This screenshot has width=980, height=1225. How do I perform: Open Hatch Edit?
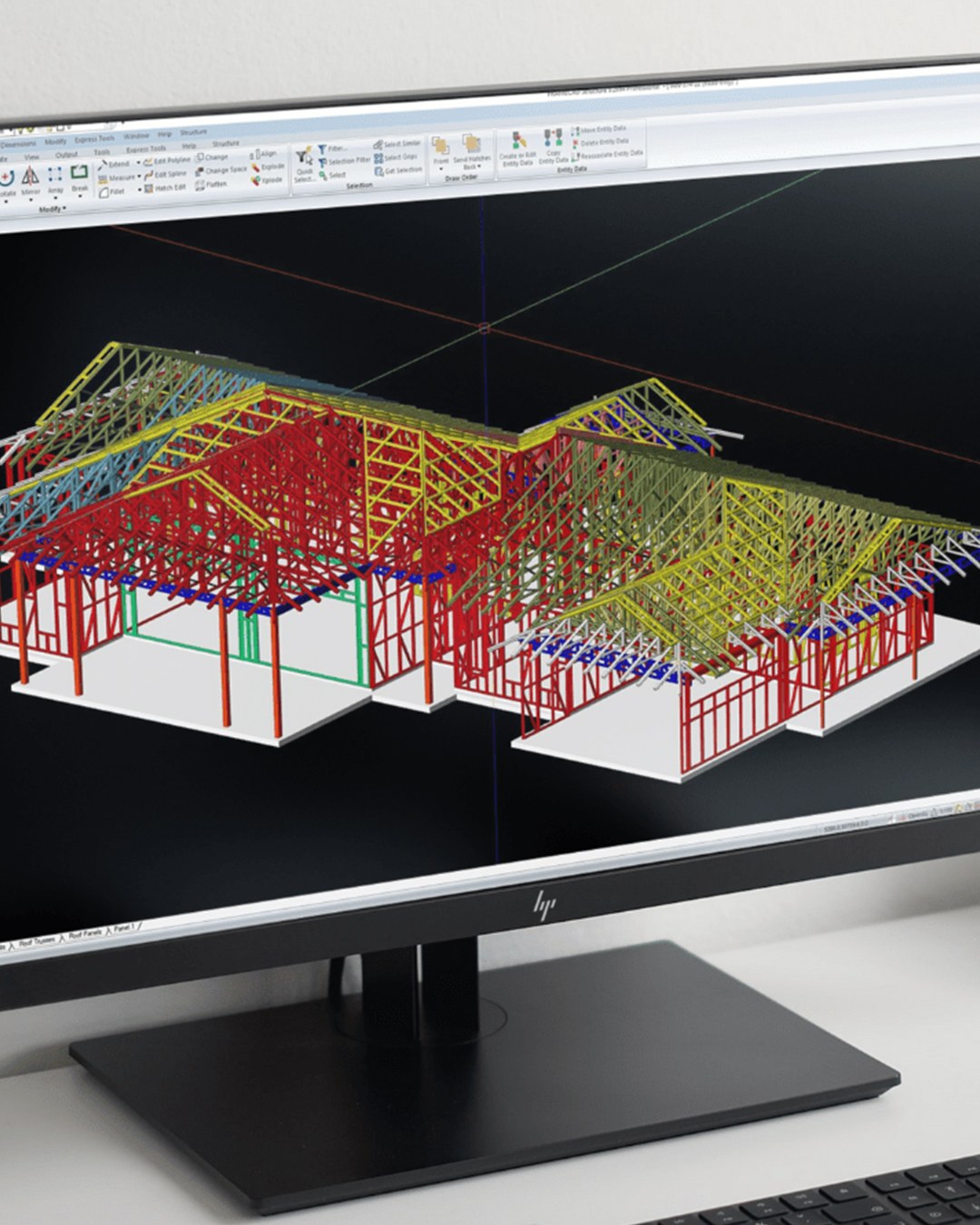coord(165,188)
